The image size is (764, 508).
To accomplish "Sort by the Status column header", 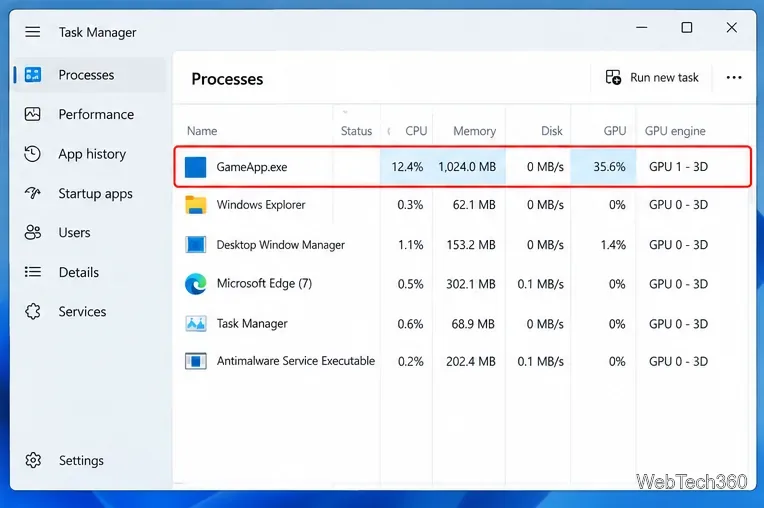I will (x=356, y=131).
